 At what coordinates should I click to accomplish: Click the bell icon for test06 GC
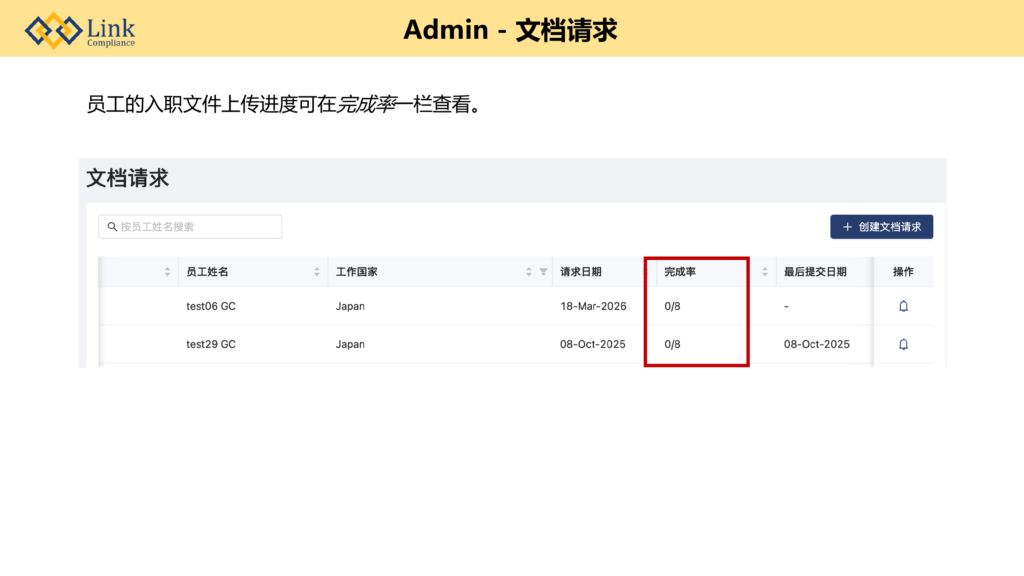point(903,306)
